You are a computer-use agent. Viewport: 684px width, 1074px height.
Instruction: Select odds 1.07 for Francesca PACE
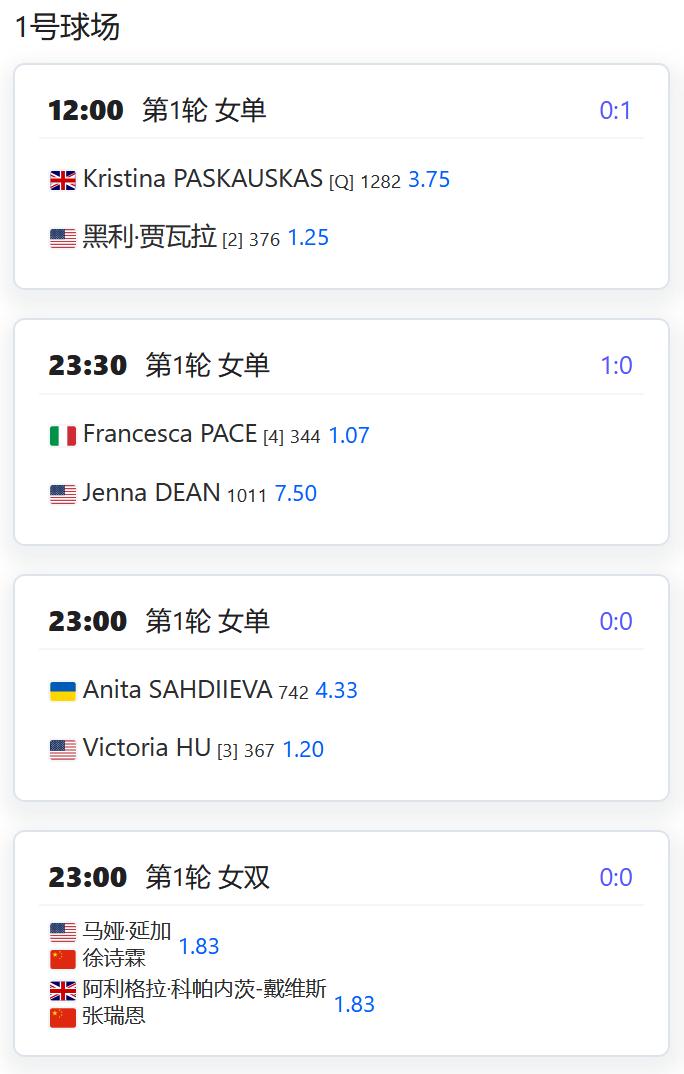[349, 435]
